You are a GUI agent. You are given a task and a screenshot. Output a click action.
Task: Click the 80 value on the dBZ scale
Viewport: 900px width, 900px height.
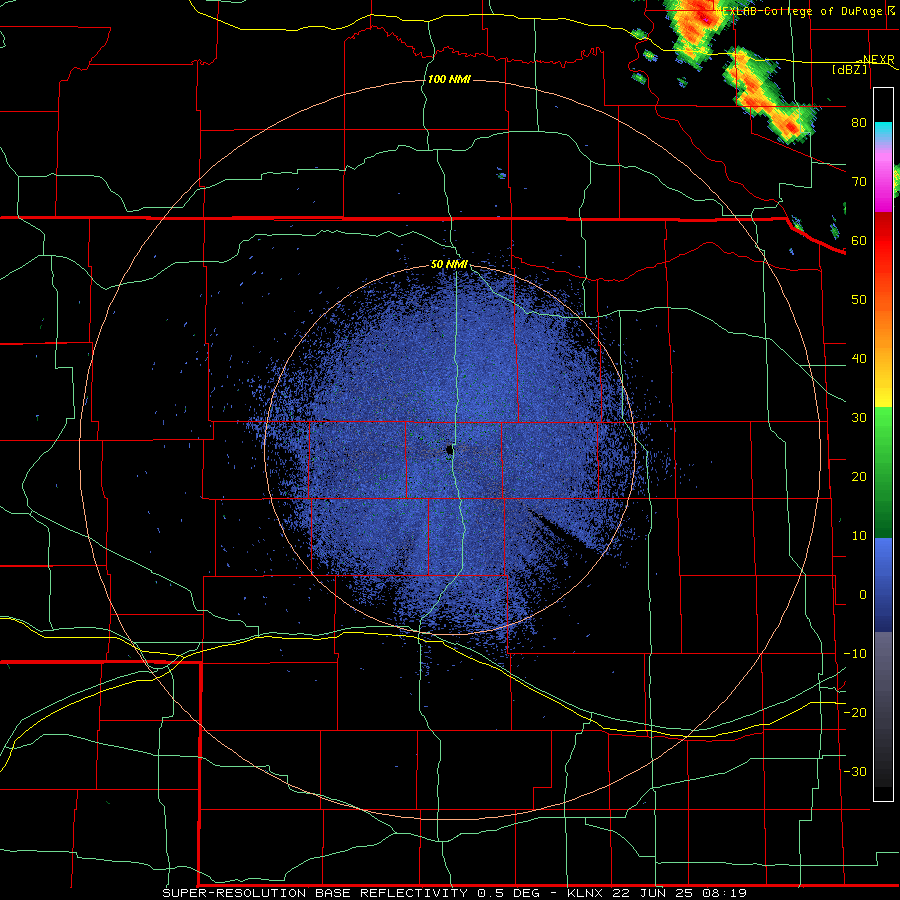coord(859,123)
